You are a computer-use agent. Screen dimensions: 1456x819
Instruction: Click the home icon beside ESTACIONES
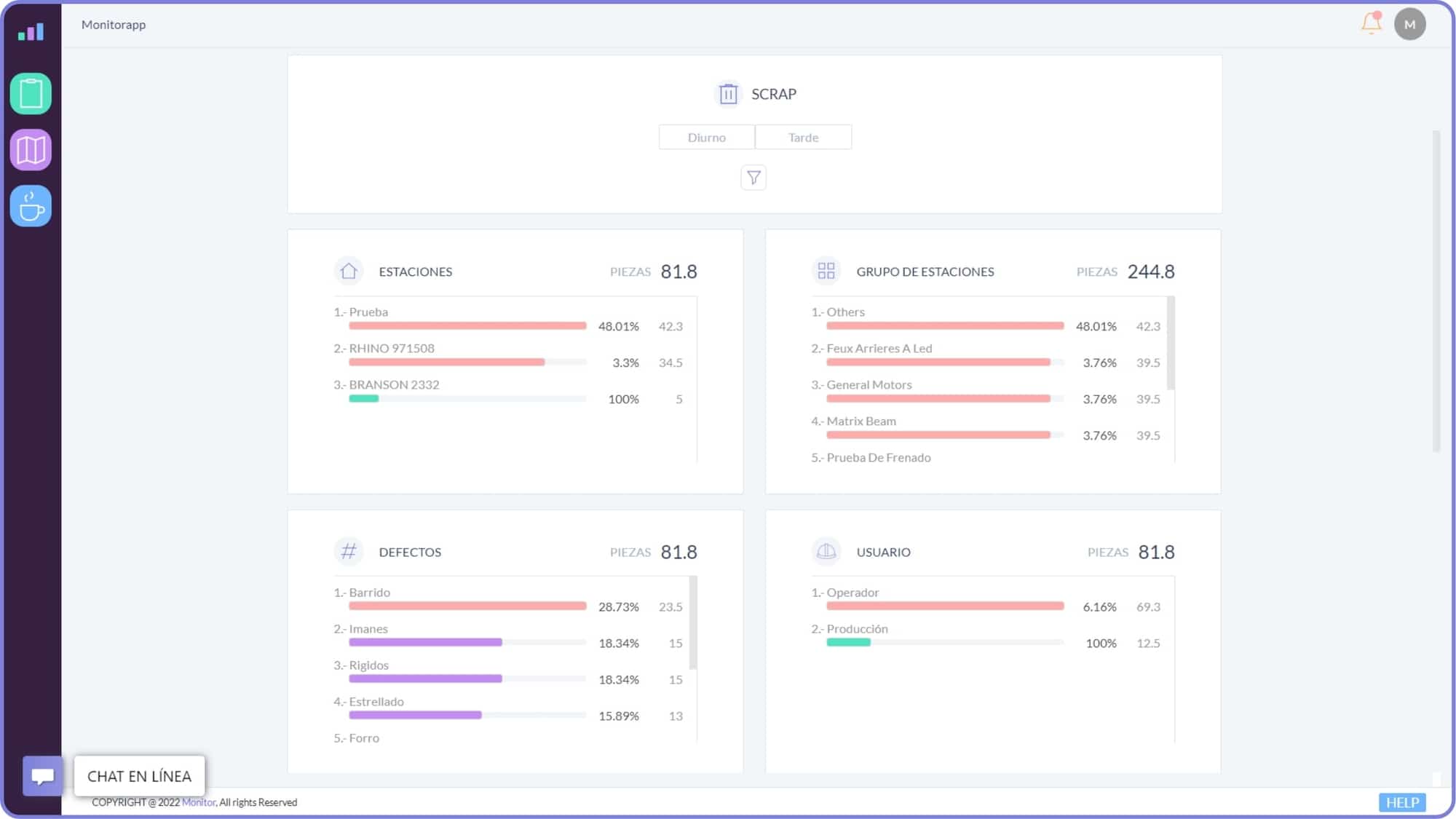pyautogui.click(x=348, y=271)
